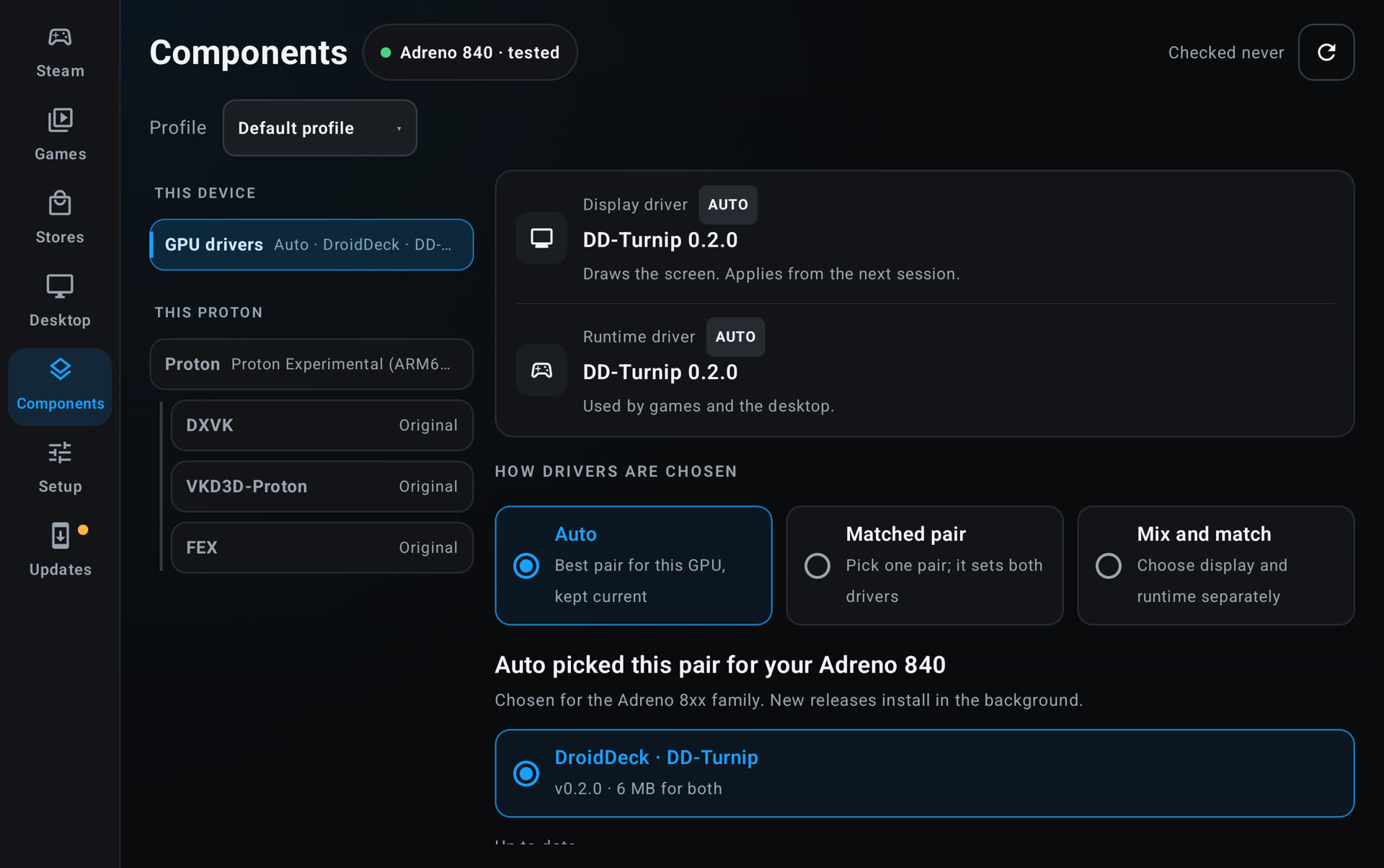Click THIS DEVICE section label
This screenshot has height=868, width=1384.
[205, 193]
